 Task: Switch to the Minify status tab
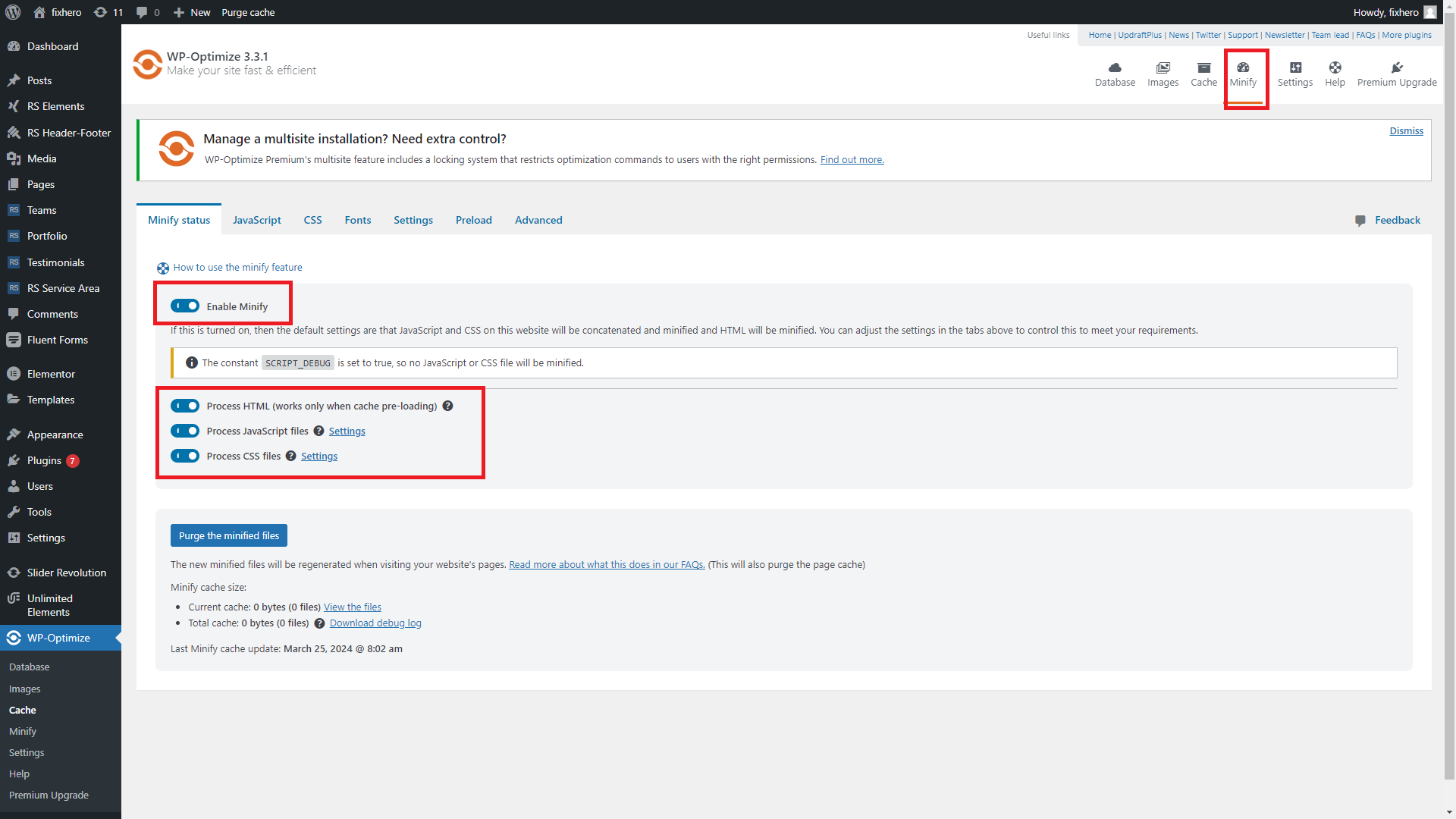[179, 220]
